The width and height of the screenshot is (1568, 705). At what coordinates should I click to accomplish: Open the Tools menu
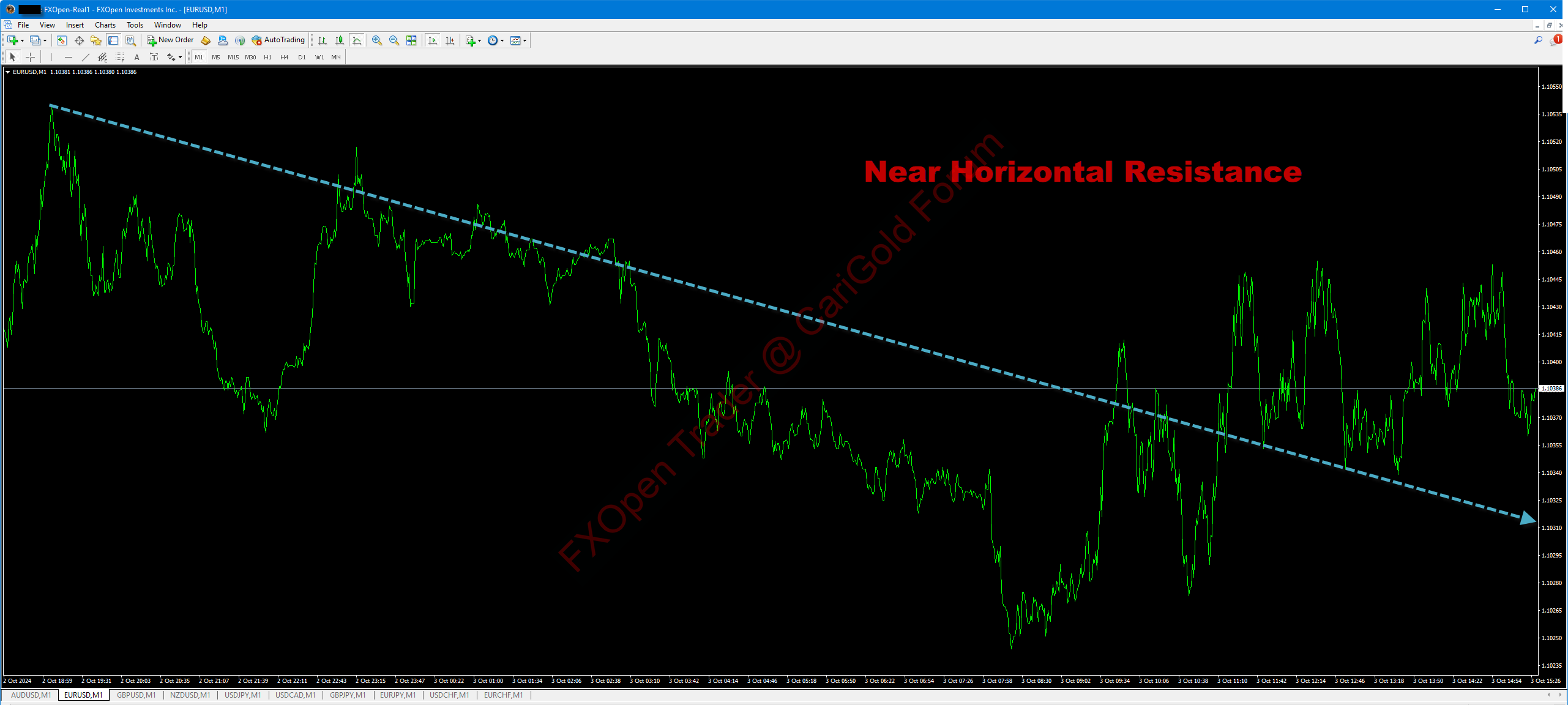tap(135, 25)
